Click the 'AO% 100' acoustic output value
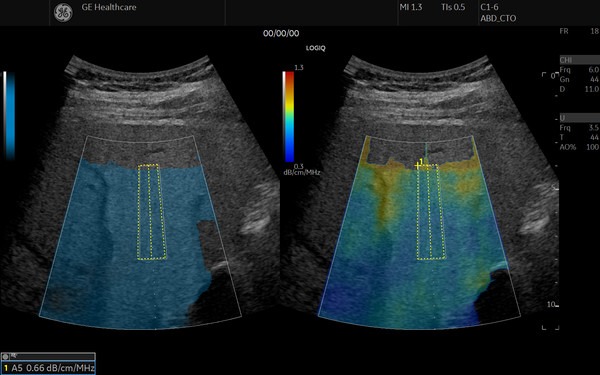The width and height of the screenshot is (600, 375). (x=580, y=147)
